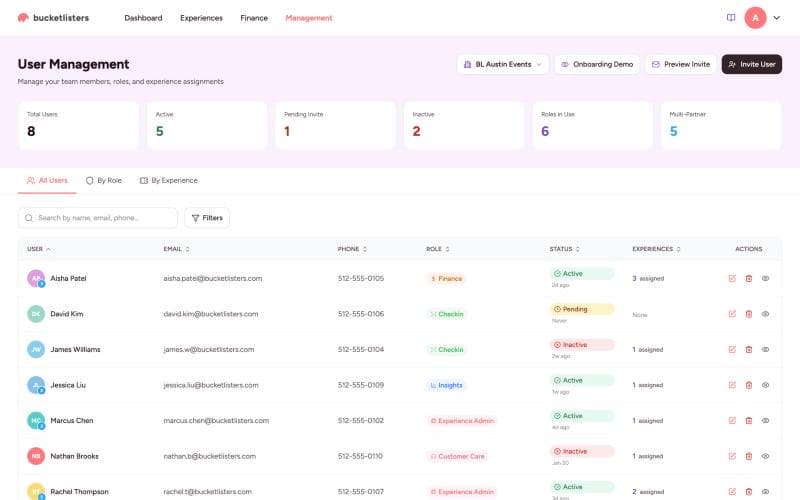The height and width of the screenshot is (500, 800).
Task: Click James Williams' avatar
Action: click(x=36, y=349)
